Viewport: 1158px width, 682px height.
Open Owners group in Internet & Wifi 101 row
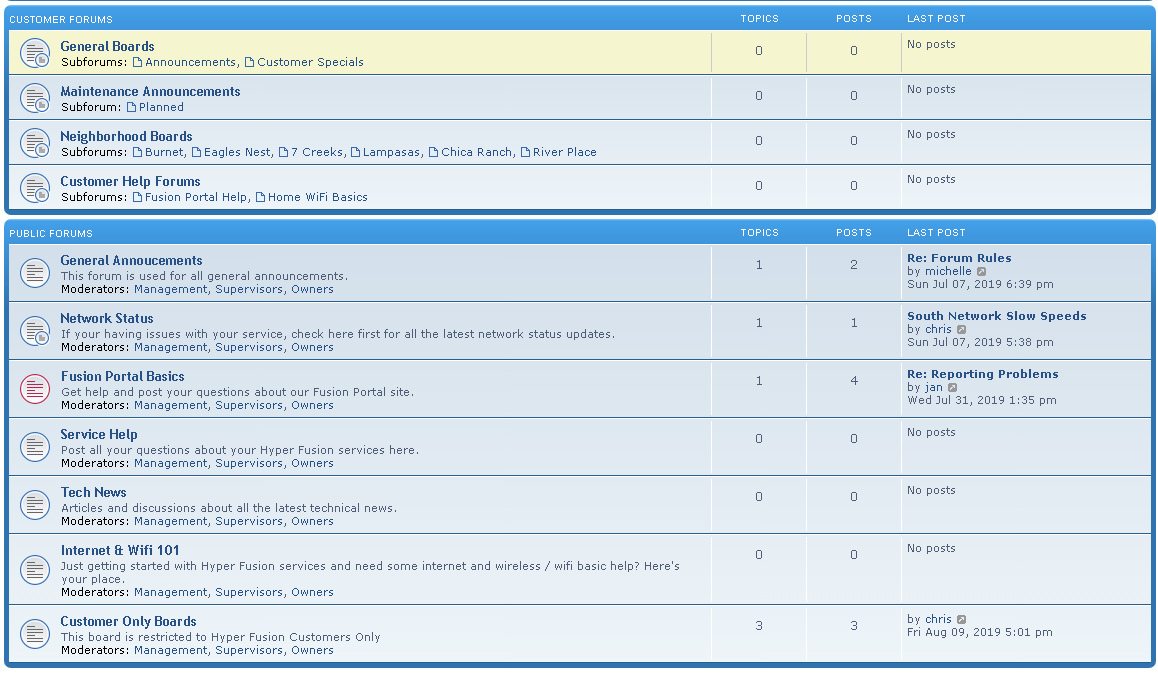tap(312, 593)
